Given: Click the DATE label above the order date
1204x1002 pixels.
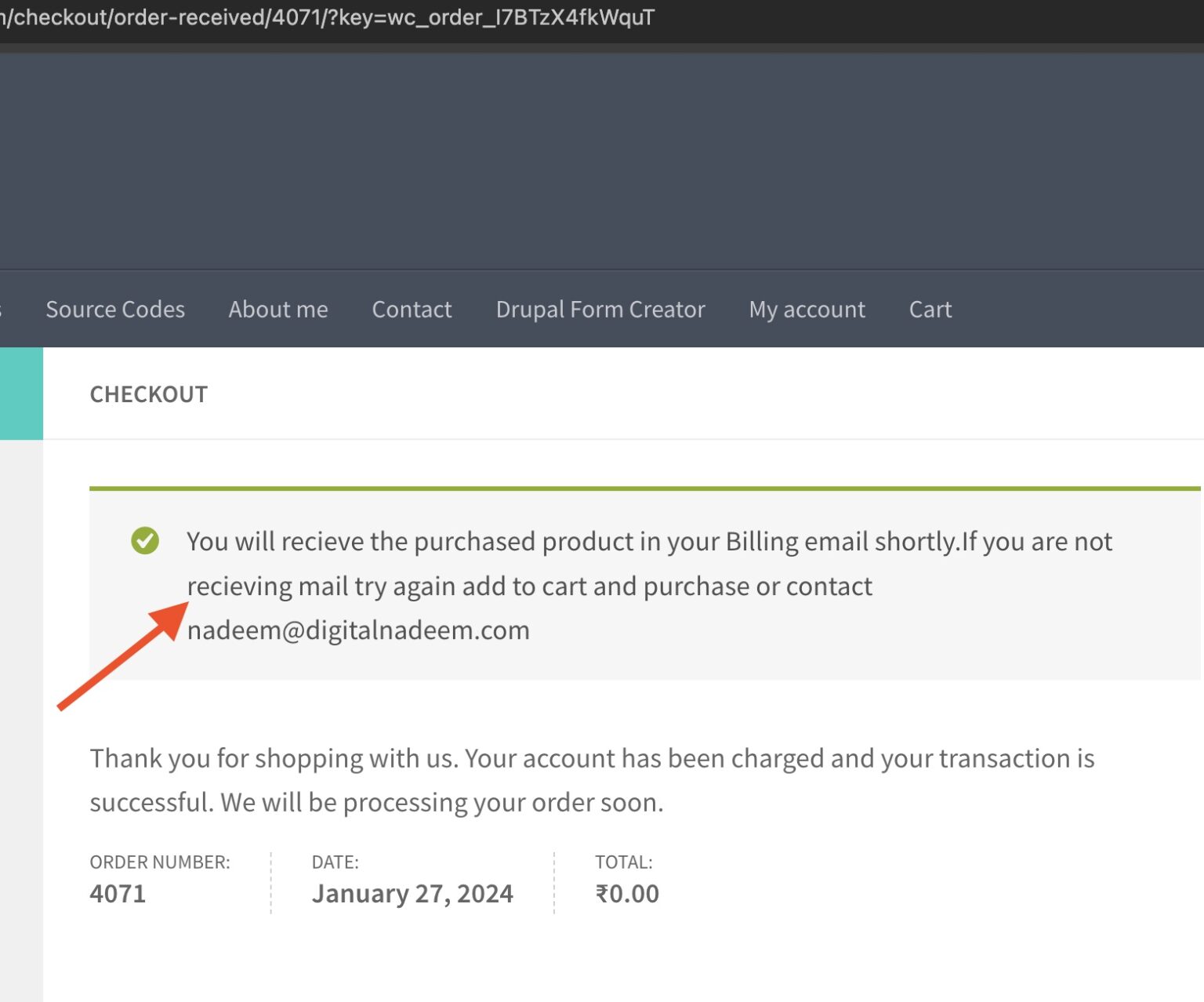Looking at the screenshot, I should [x=335, y=862].
